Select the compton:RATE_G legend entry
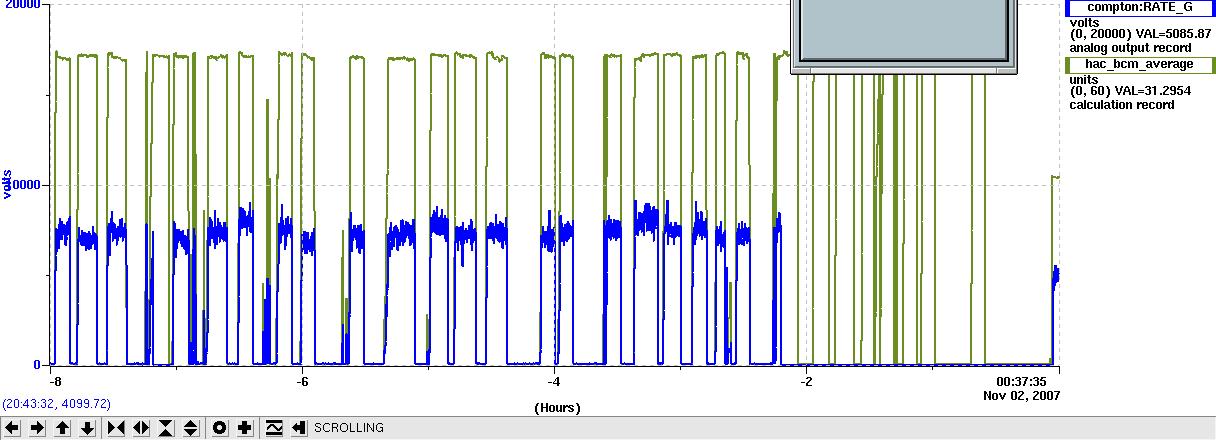This screenshot has height=440, width=1216. pyautogui.click(x=1138, y=7)
